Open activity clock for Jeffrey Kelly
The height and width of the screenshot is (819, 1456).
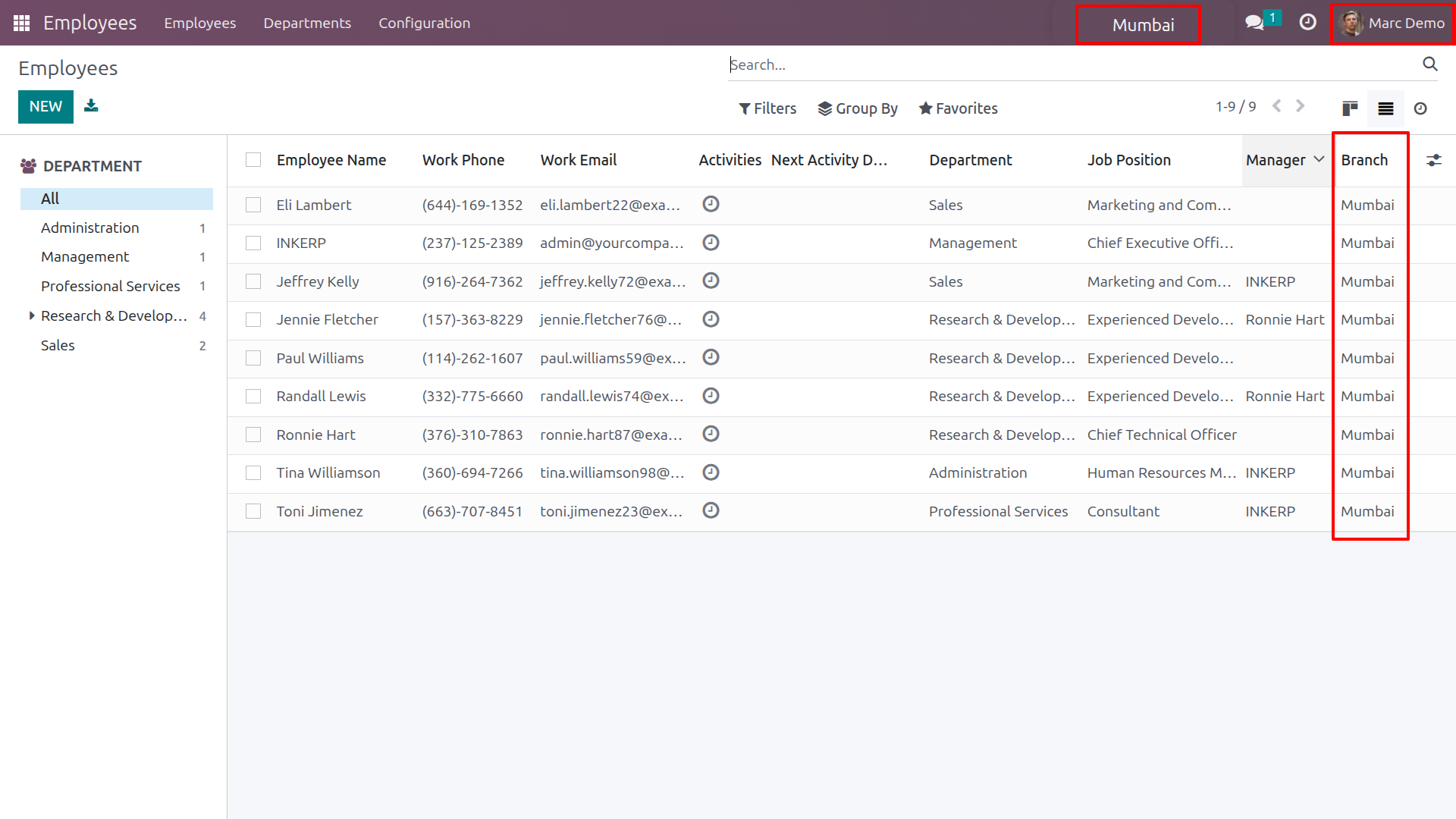click(711, 281)
